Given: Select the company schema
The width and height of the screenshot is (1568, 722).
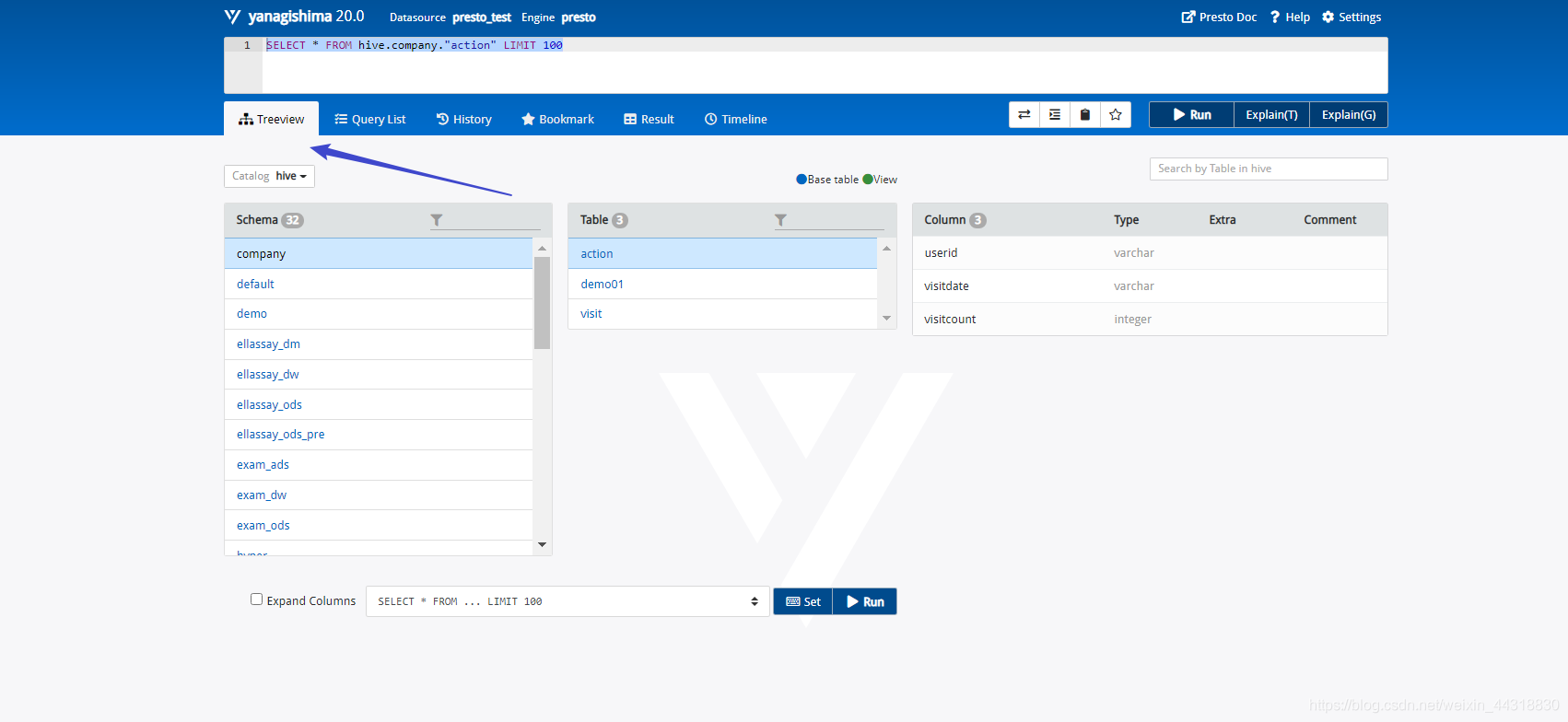Looking at the screenshot, I should (379, 253).
